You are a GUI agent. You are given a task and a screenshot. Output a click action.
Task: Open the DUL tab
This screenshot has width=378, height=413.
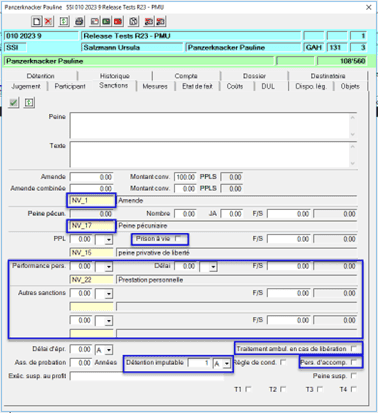point(268,86)
